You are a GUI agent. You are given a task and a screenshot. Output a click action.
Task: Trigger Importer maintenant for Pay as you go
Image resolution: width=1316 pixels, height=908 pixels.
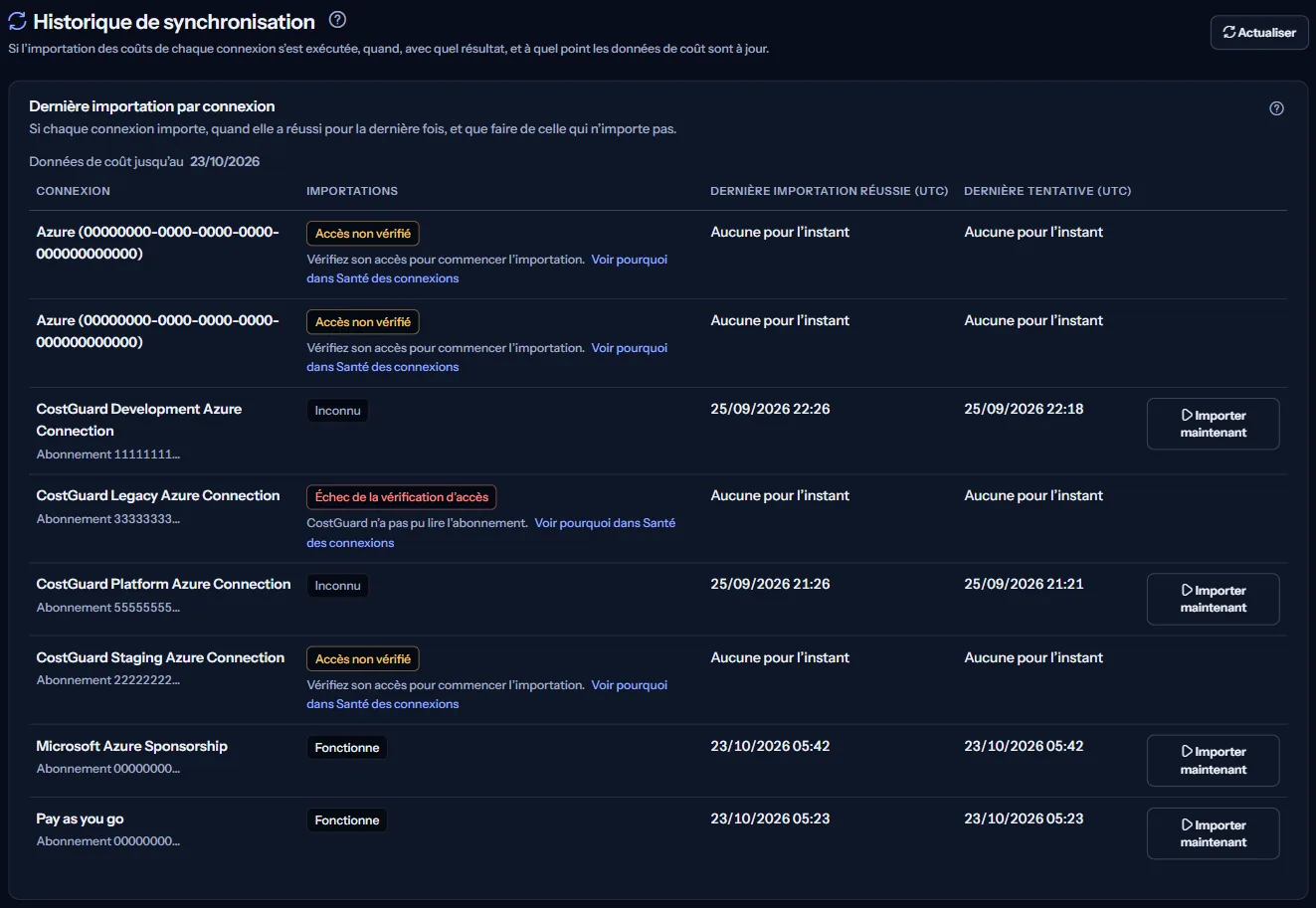coord(1213,833)
